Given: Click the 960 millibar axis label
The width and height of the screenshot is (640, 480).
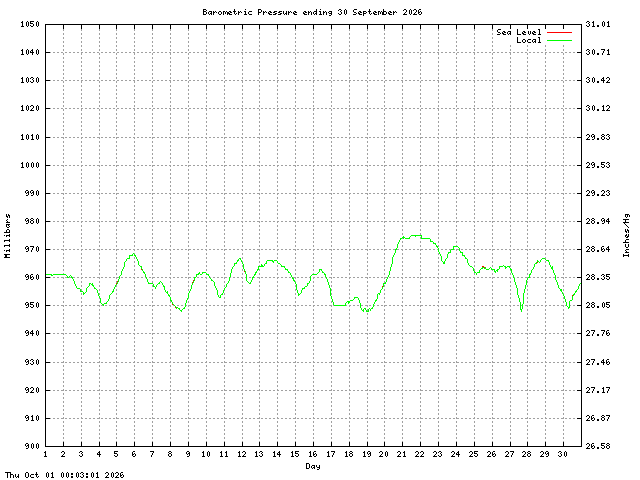Looking at the screenshot, I should tap(32, 277).
